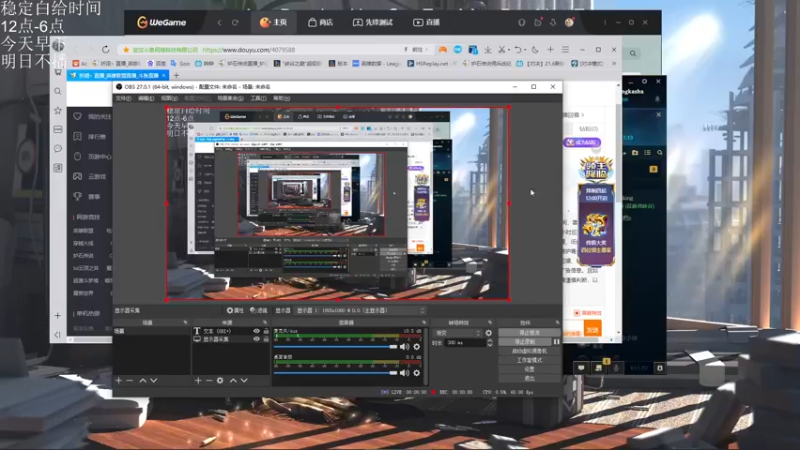Open OBS 编辑 menu
The height and width of the screenshot is (450, 800).
pos(146,98)
